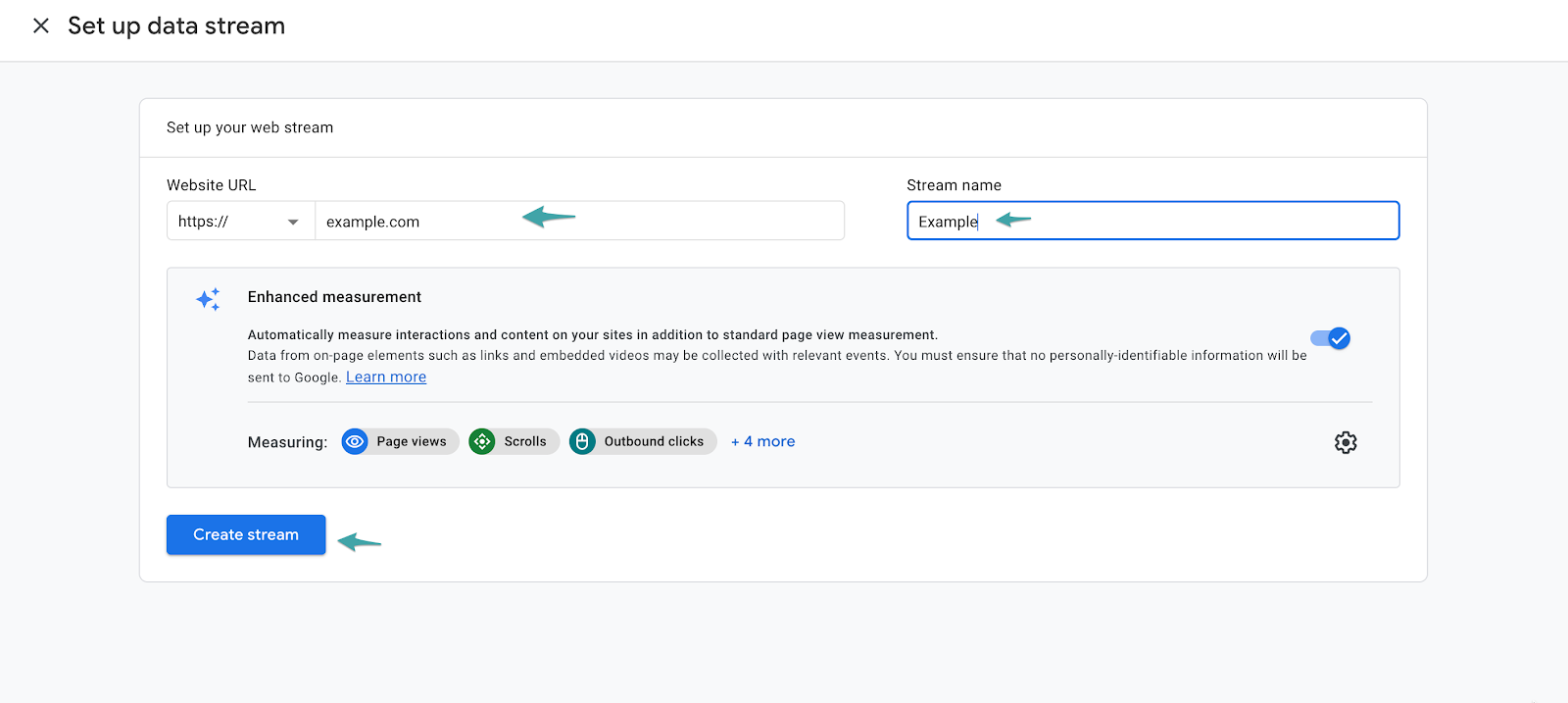Select the Scrolls chip label
This screenshot has height=703, width=1568.
click(525, 442)
